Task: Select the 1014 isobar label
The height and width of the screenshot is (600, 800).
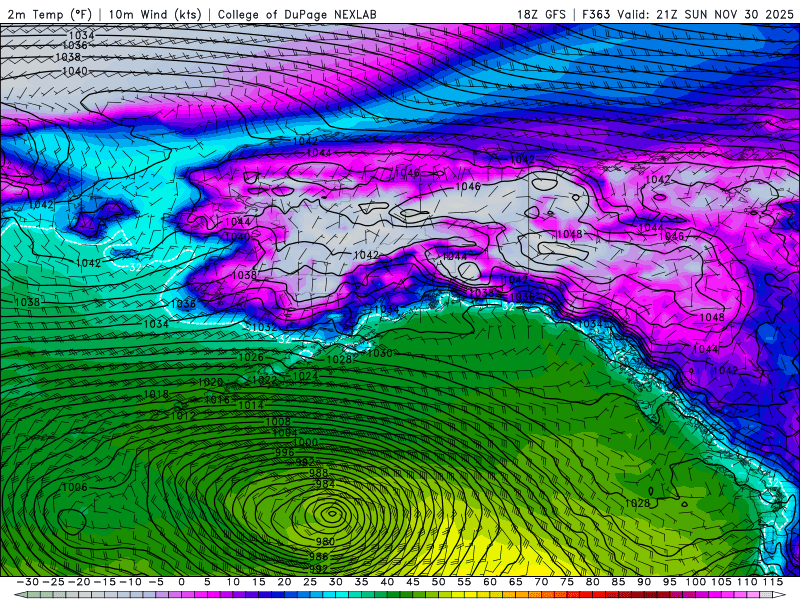Action: click(x=251, y=405)
